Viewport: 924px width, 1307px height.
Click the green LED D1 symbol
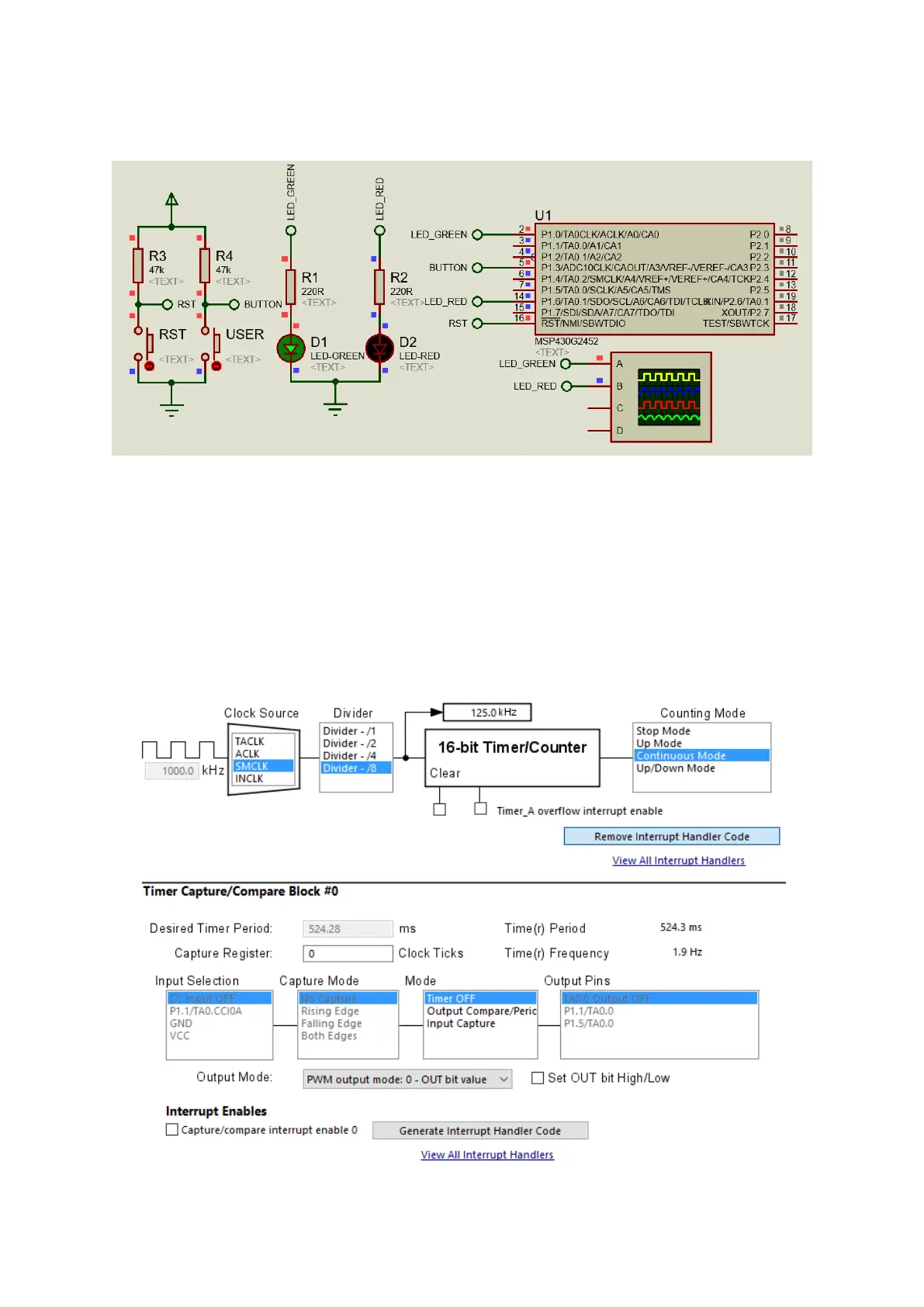pos(291,349)
